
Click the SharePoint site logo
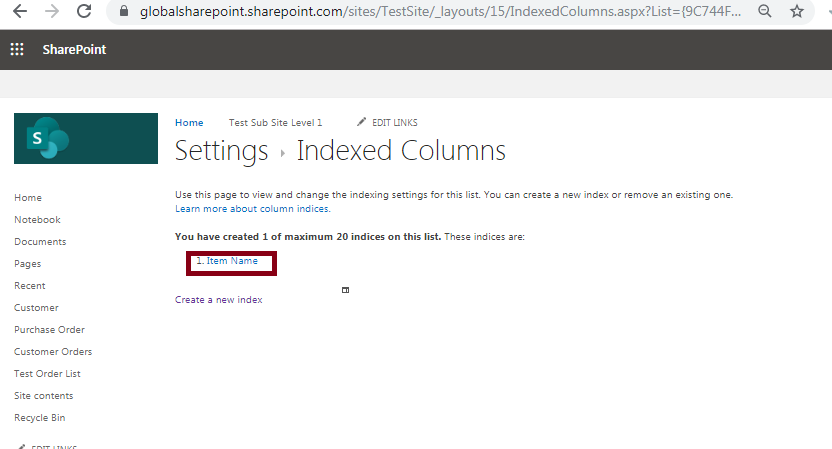pyautogui.click(x=86, y=138)
